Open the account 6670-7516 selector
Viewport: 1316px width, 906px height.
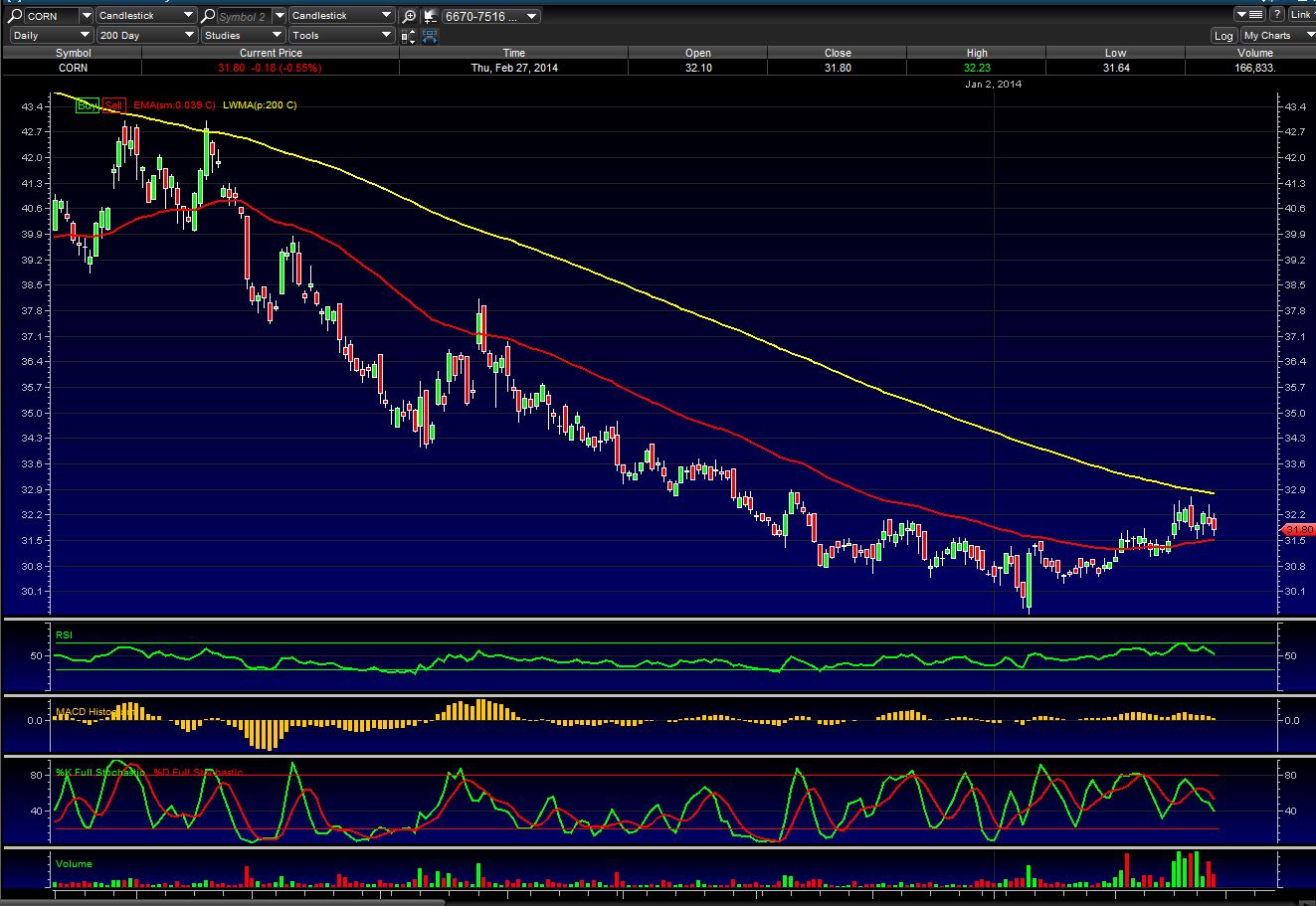coord(491,16)
